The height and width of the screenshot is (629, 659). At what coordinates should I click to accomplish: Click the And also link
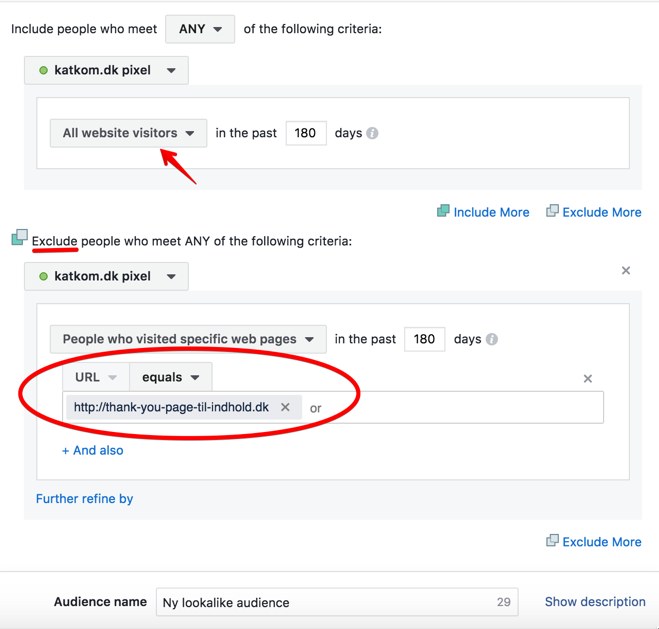[x=93, y=450]
